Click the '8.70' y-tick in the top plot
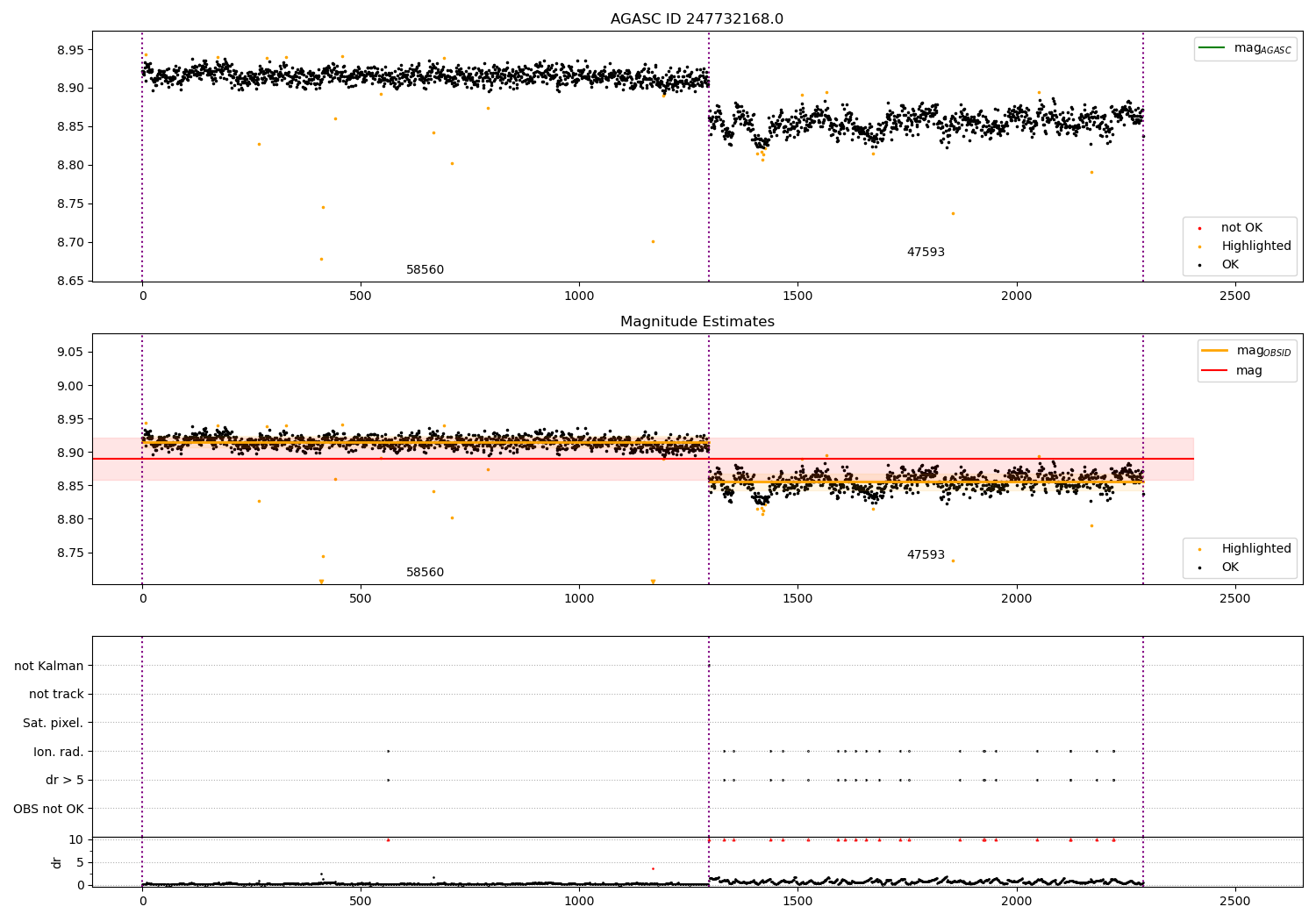The image size is (1316, 921). pos(71,242)
